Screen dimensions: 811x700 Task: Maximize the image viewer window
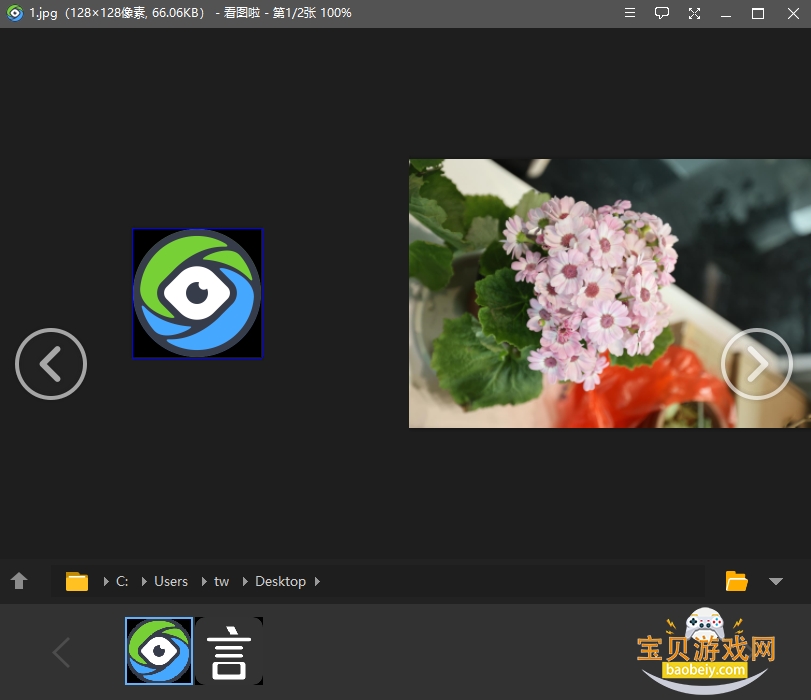tap(758, 13)
